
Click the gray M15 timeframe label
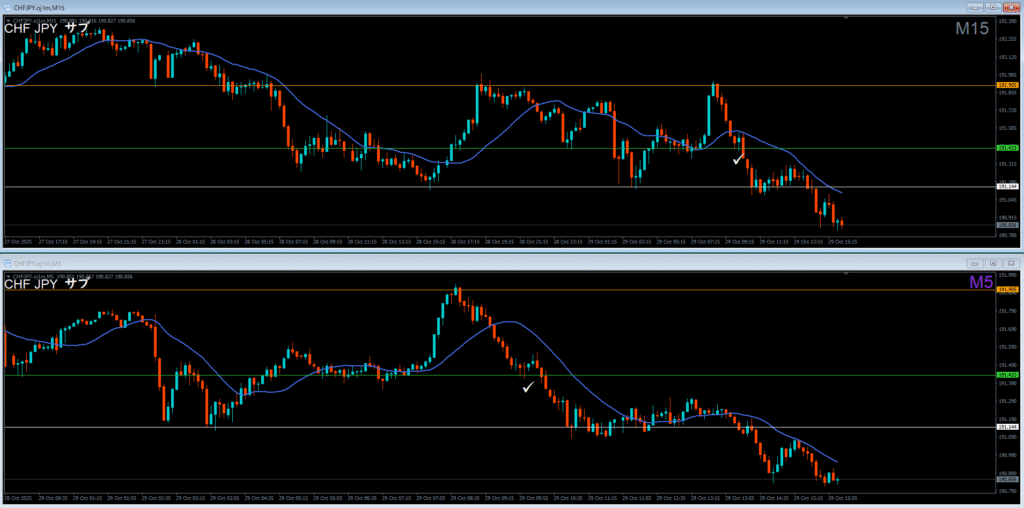pyautogui.click(x=972, y=29)
